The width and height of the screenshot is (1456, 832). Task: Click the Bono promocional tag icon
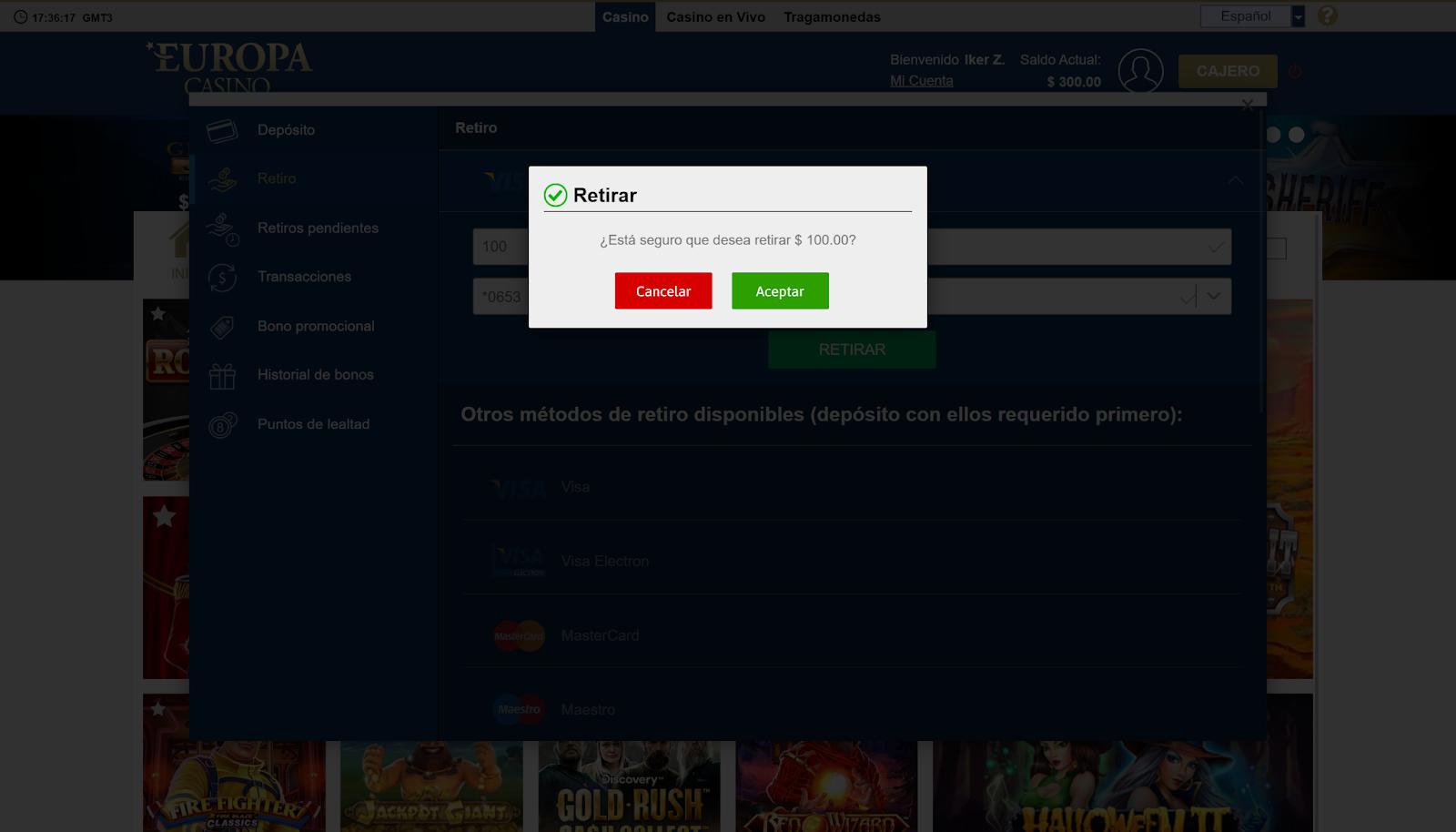(x=222, y=327)
